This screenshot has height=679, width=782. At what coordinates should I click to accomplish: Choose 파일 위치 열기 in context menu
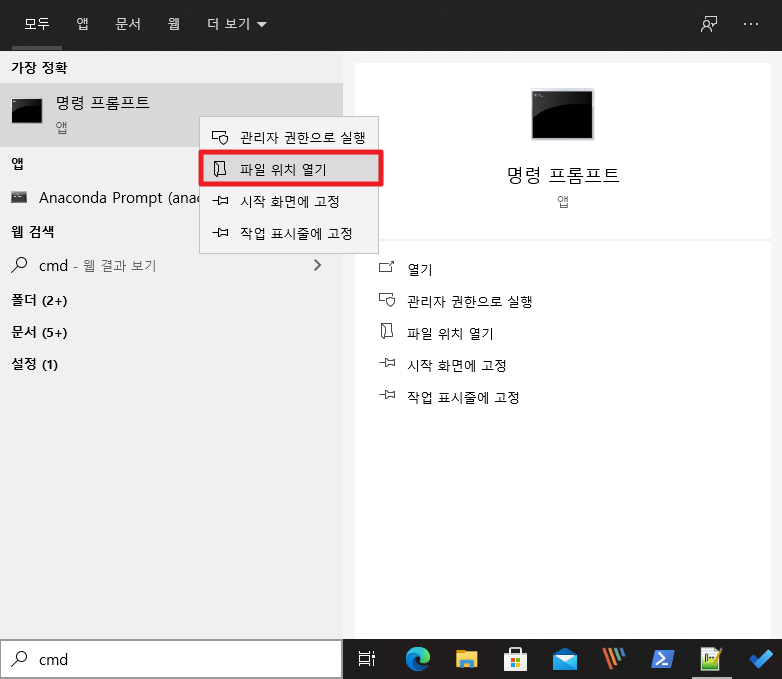tap(289, 169)
